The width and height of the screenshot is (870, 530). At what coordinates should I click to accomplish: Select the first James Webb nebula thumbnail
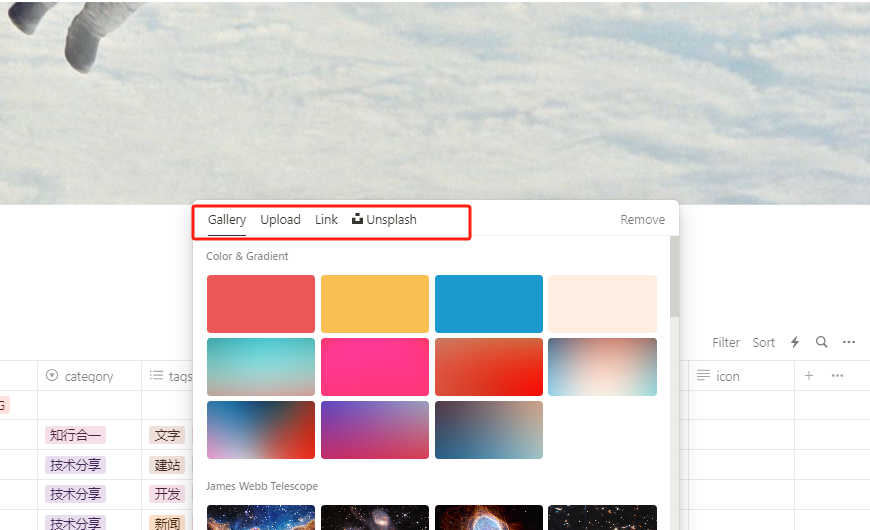(261, 517)
